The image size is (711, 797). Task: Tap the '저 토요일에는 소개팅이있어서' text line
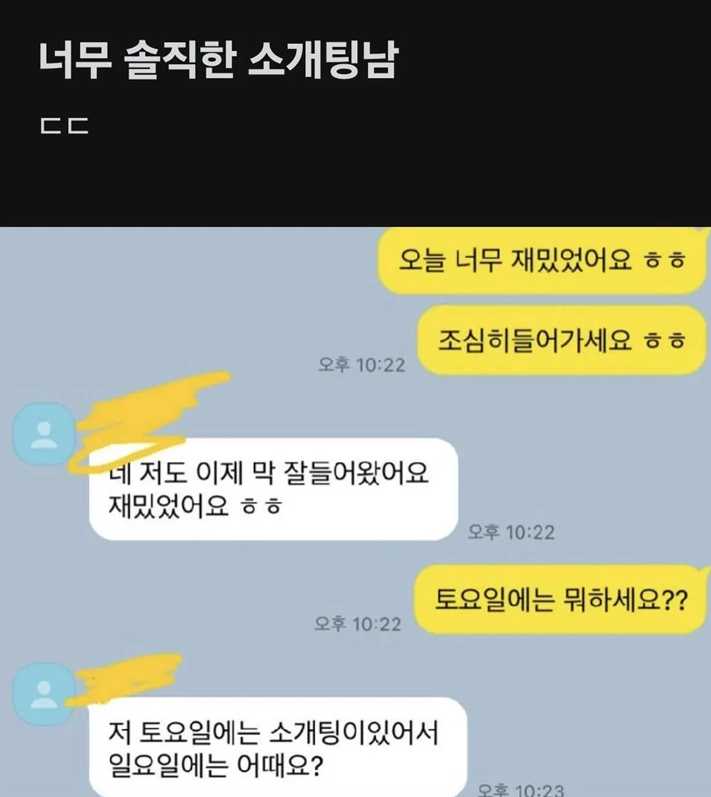[x=273, y=732]
